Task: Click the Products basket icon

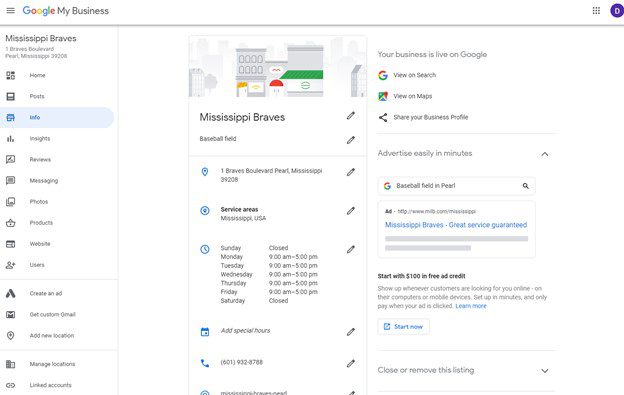Action: coord(11,223)
